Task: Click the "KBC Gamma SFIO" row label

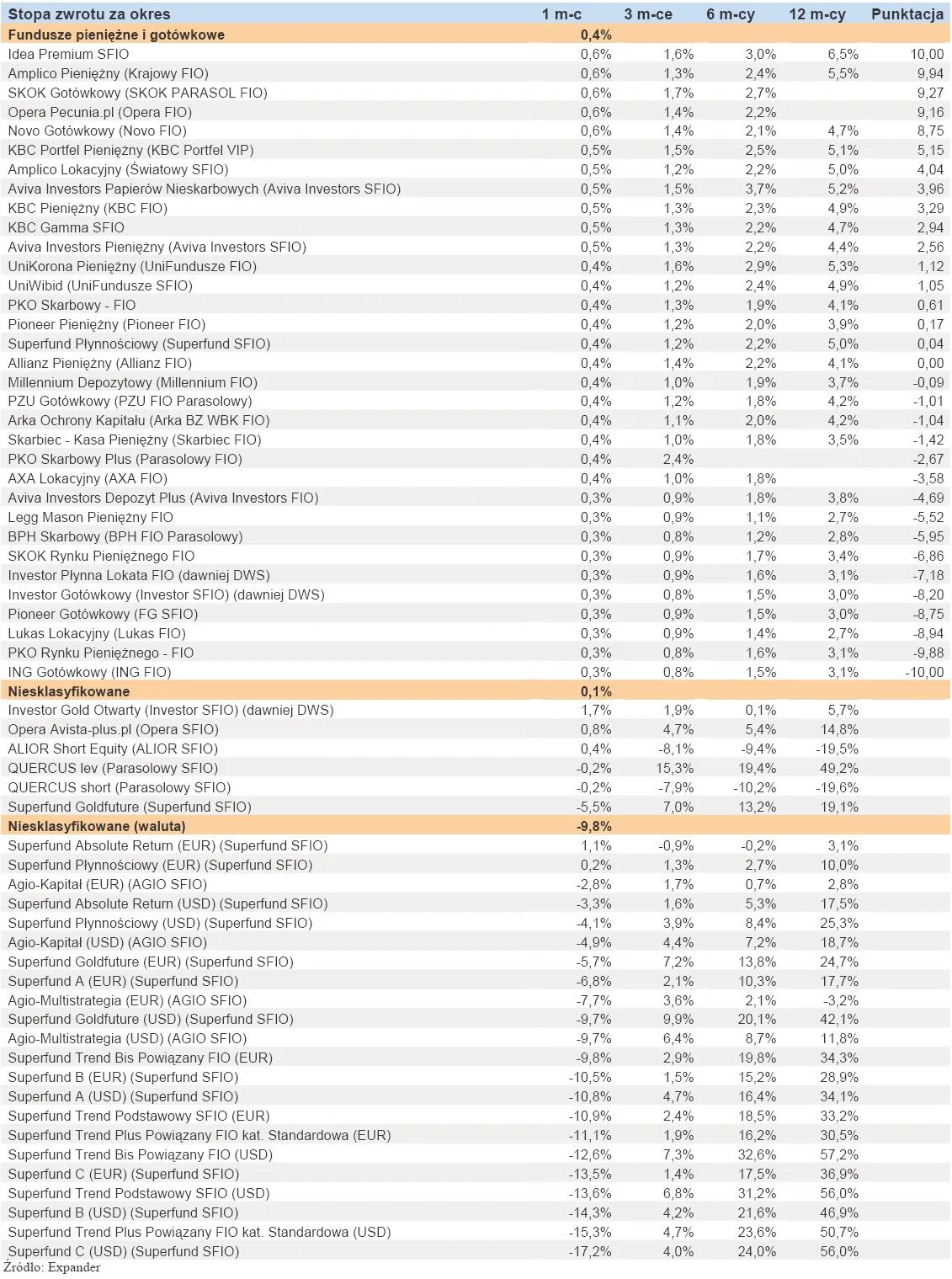Action: click(66, 227)
